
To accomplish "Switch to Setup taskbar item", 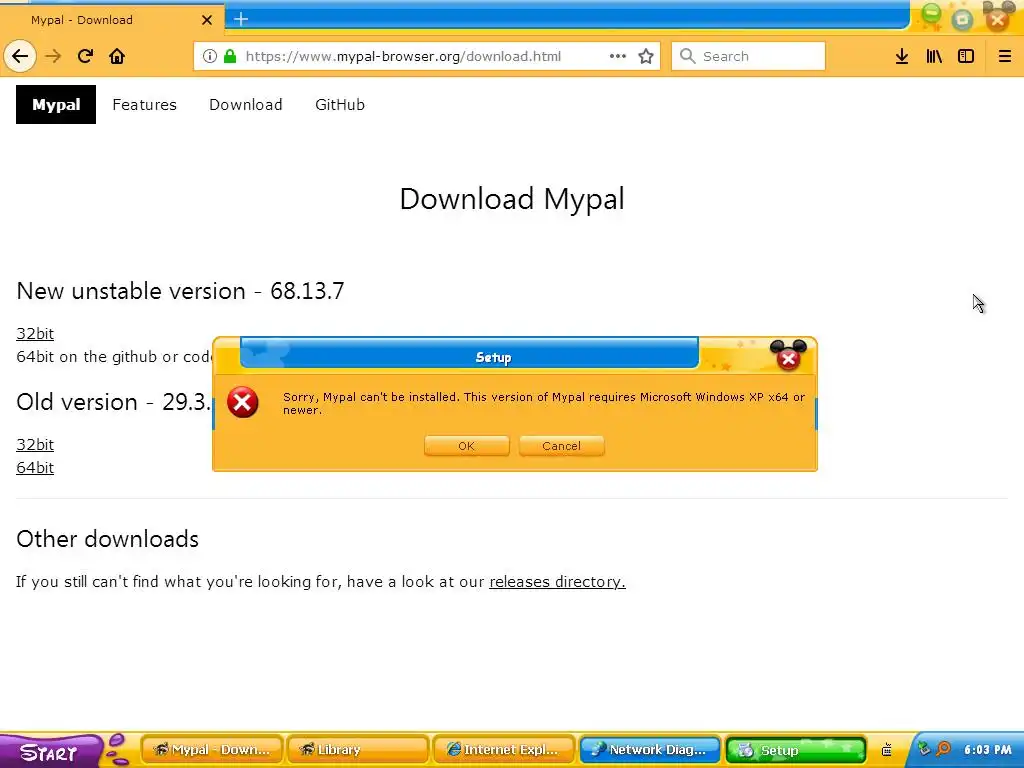I will click(x=795, y=750).
